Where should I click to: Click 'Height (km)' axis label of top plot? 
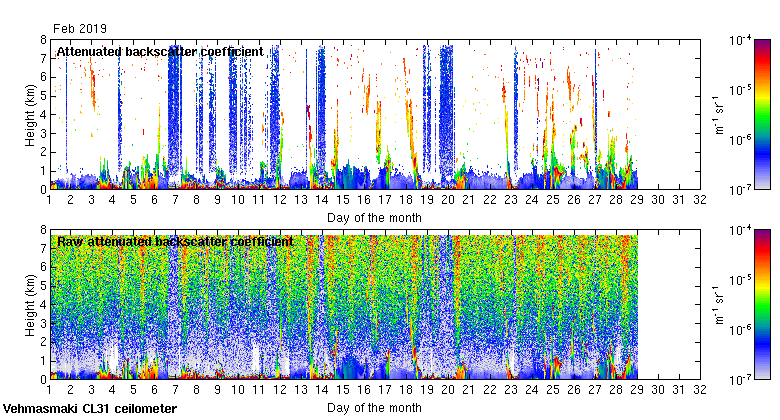30,115
